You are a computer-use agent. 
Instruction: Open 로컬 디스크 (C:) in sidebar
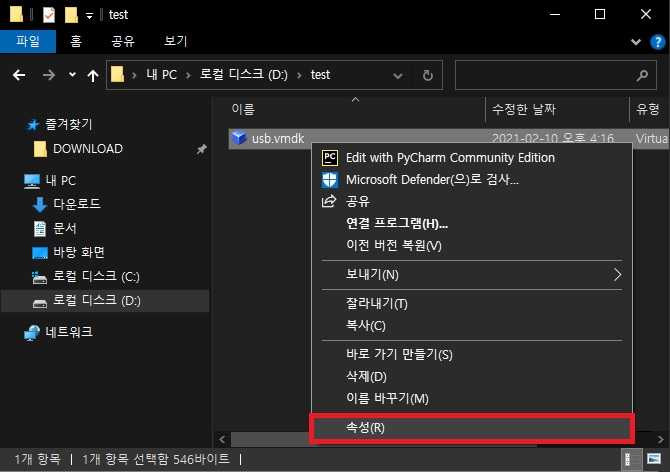click(96, 277)
